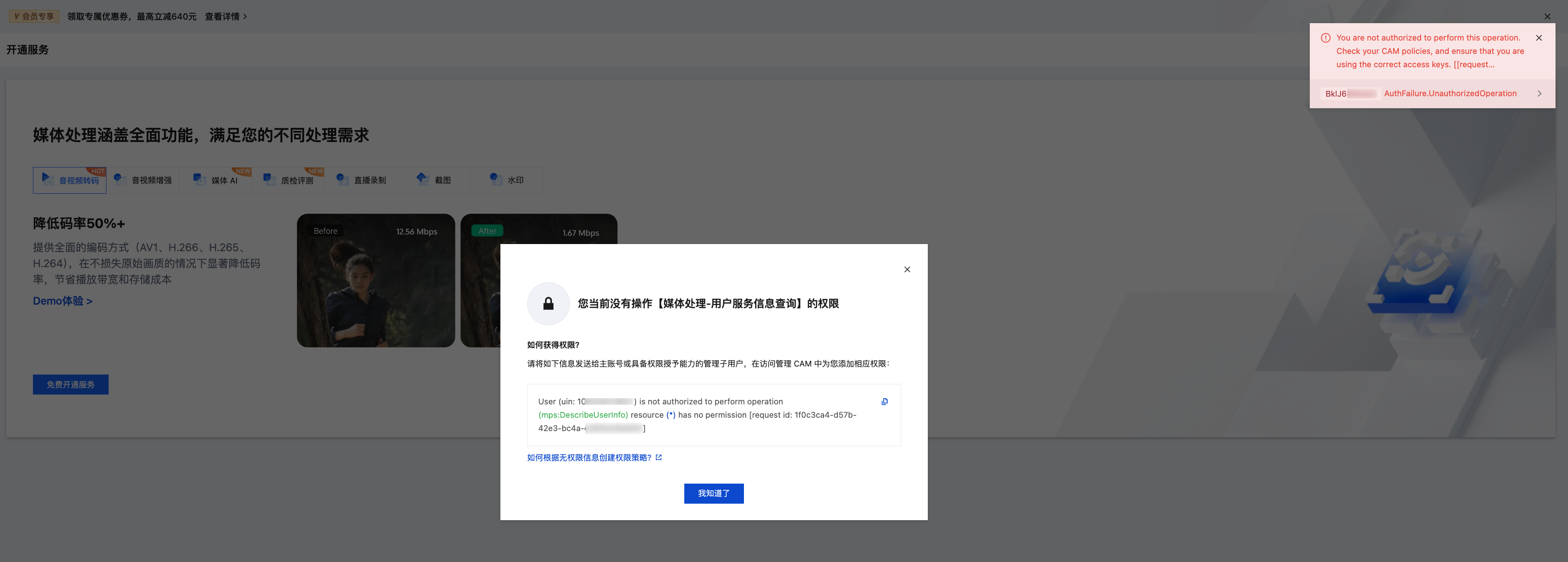Open 查看详情 in the top promotion banner
This screenshot has width=1568, height=562.
tap(223, 16)
